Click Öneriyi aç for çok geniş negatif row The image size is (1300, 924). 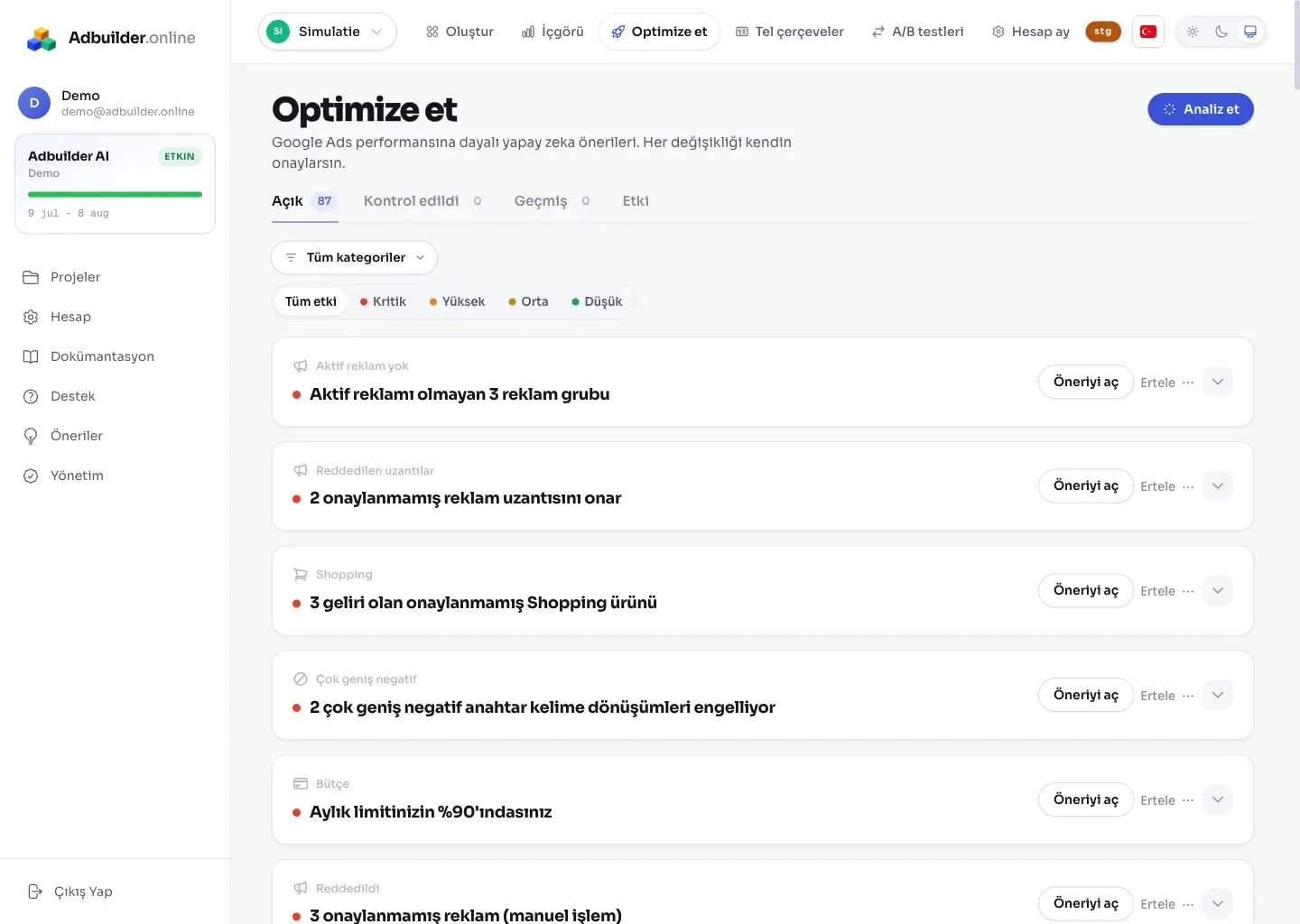point(1086,695)
